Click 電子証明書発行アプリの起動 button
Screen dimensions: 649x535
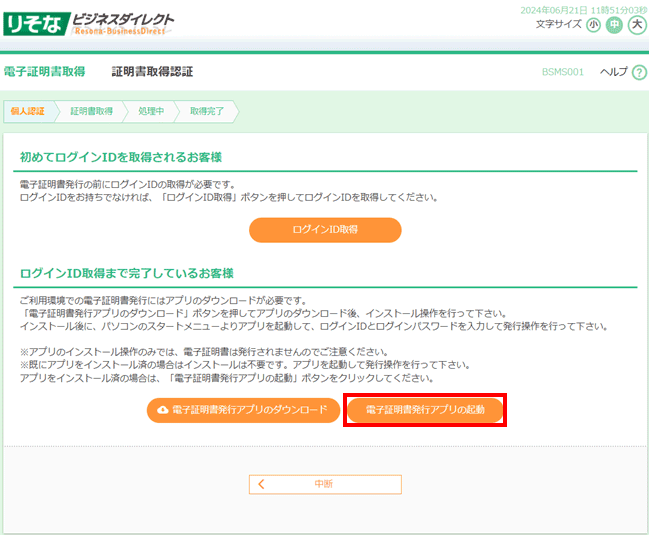coord(425,410)
